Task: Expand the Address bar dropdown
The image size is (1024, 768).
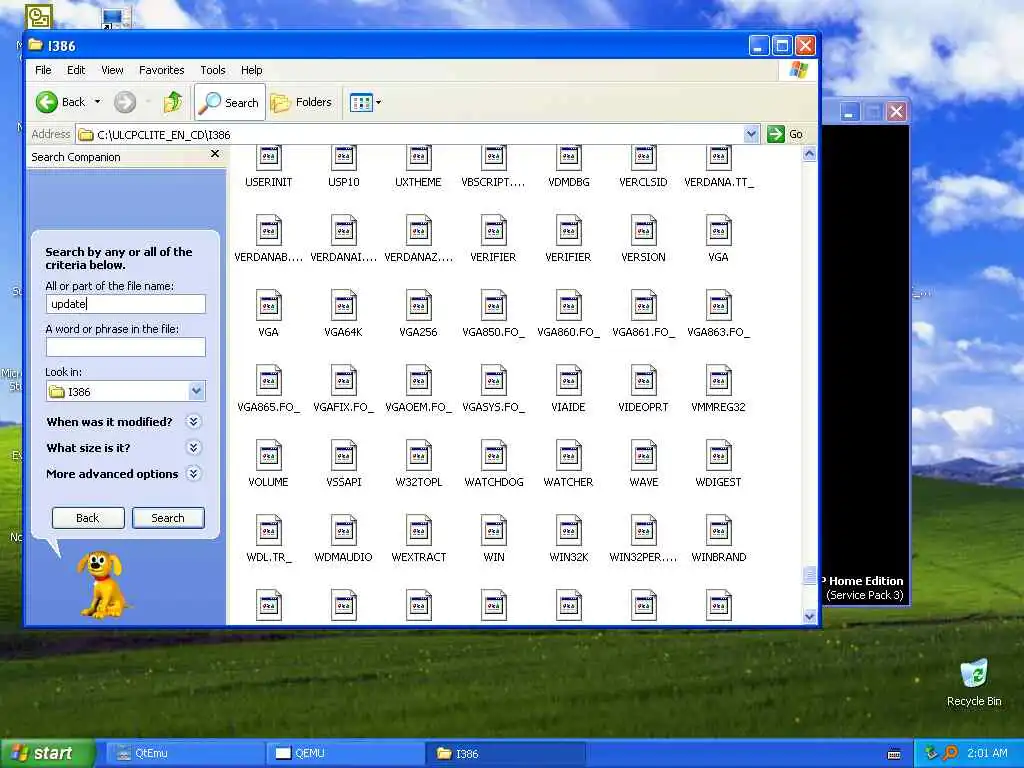Action: (751, 134)
